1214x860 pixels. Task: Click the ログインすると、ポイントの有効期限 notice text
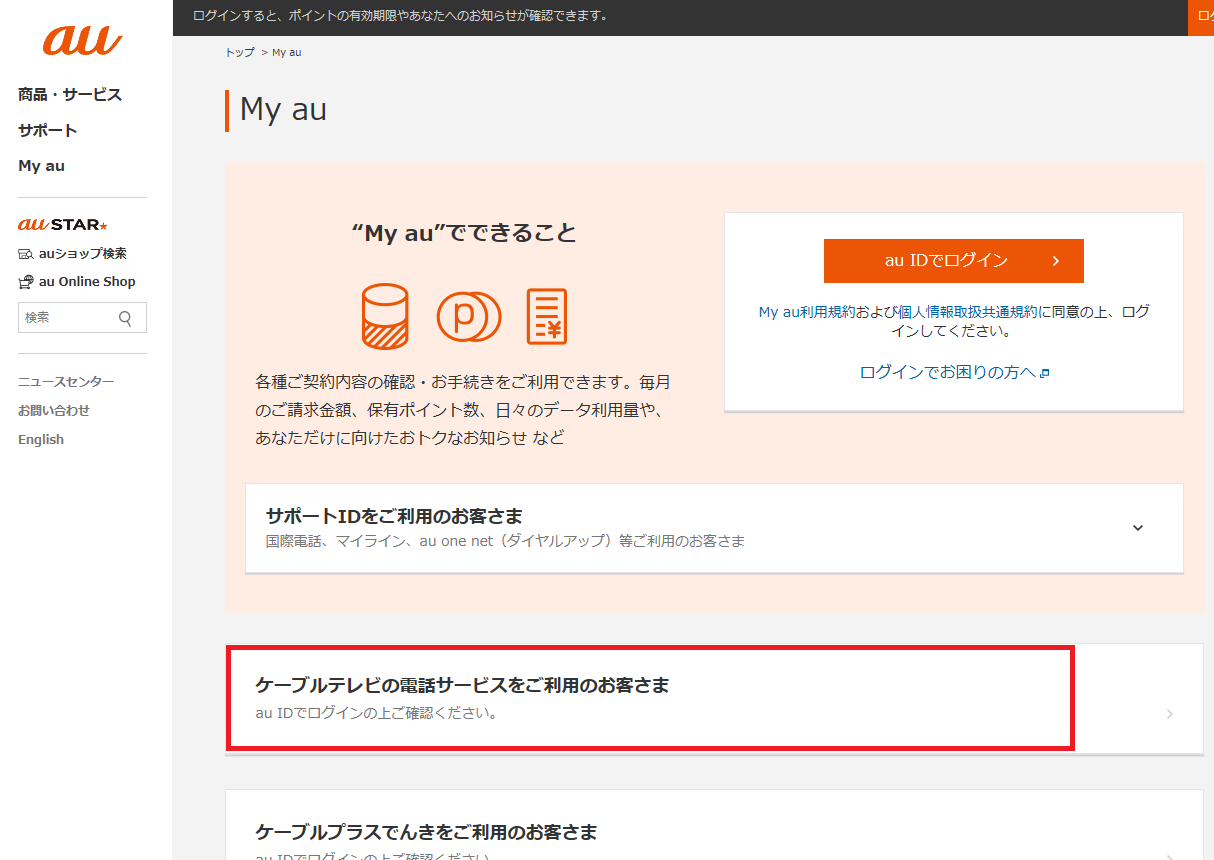point(400,16)
